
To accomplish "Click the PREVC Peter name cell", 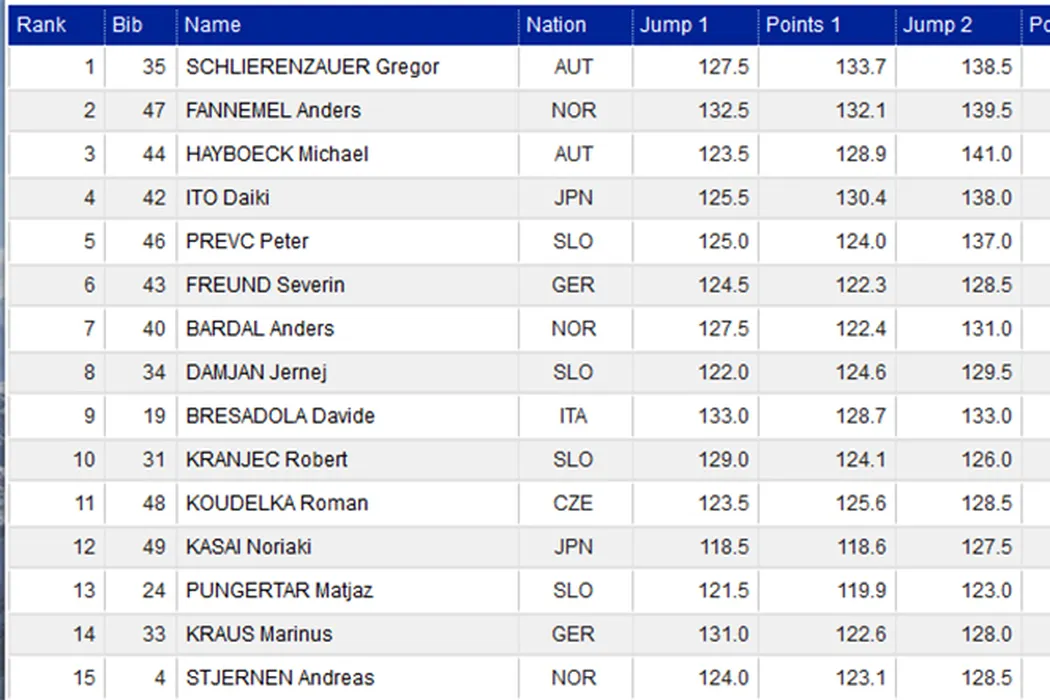I will [x=247, y=242].
